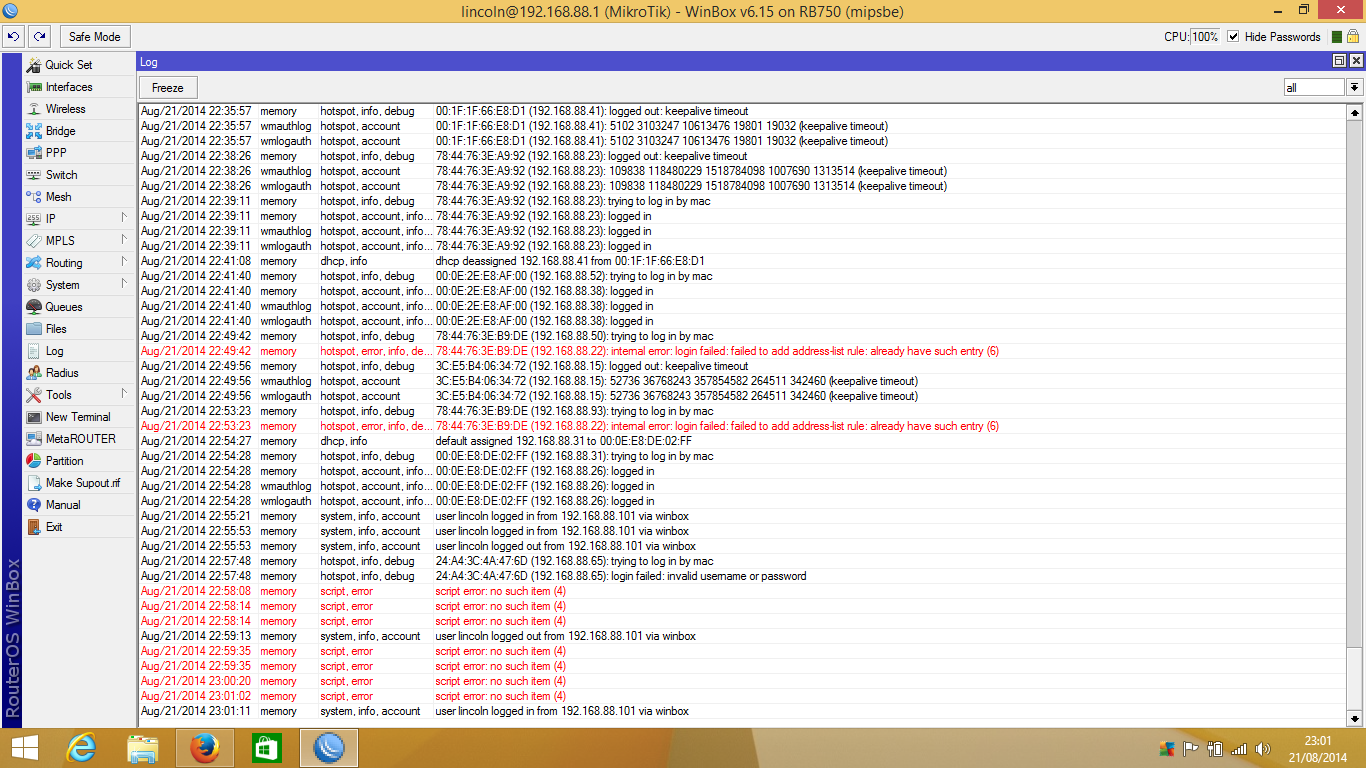1366x768 pixels.
Task: Switch to Firefox in the taskbar
Action: [205, 748]
